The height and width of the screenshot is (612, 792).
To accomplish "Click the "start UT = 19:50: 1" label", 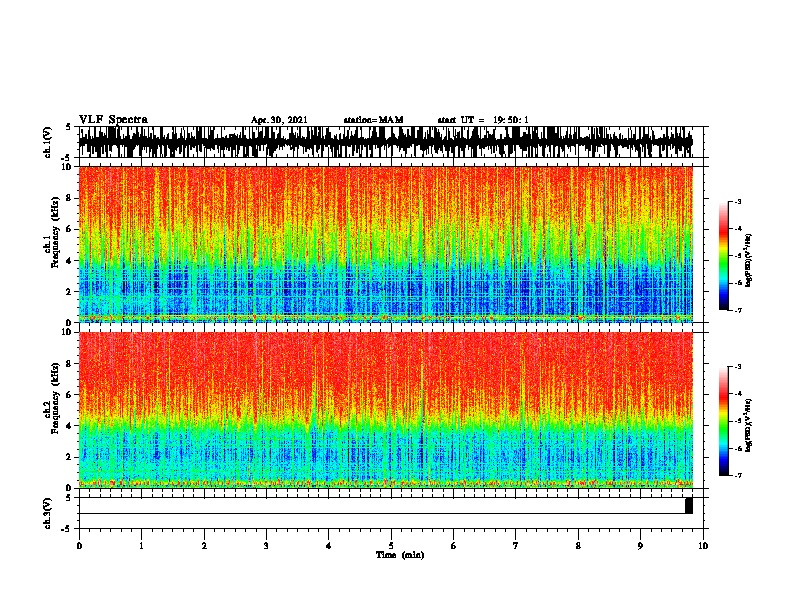I will (x=483, y=120).
